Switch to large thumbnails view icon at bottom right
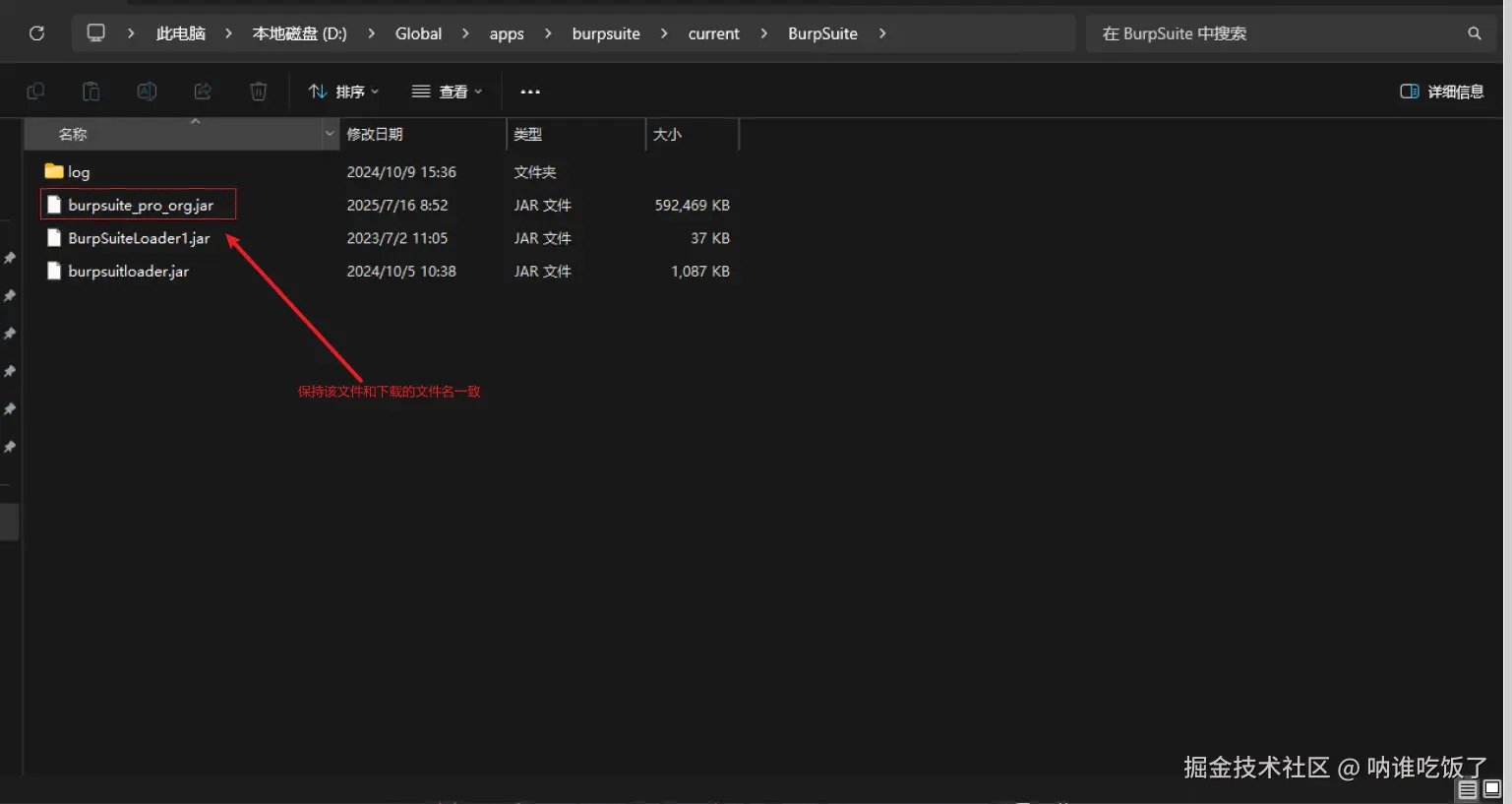 (1492, 789)
